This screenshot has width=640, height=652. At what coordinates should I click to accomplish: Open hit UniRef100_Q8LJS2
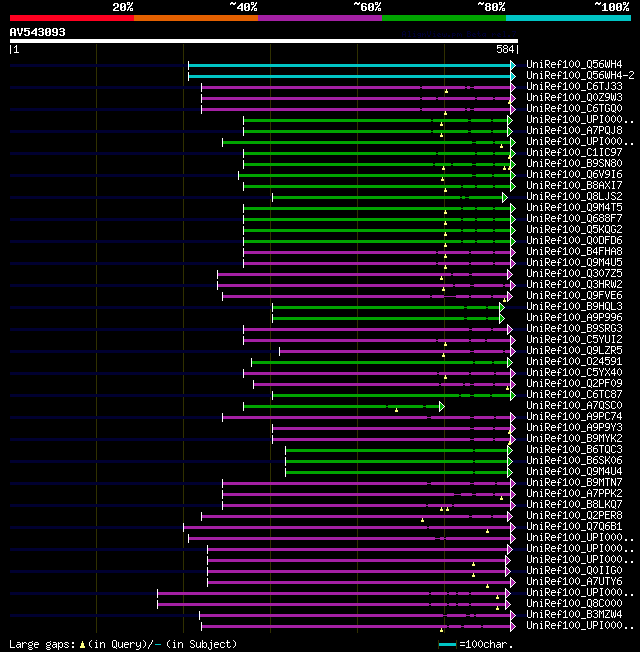pos(574,196)
